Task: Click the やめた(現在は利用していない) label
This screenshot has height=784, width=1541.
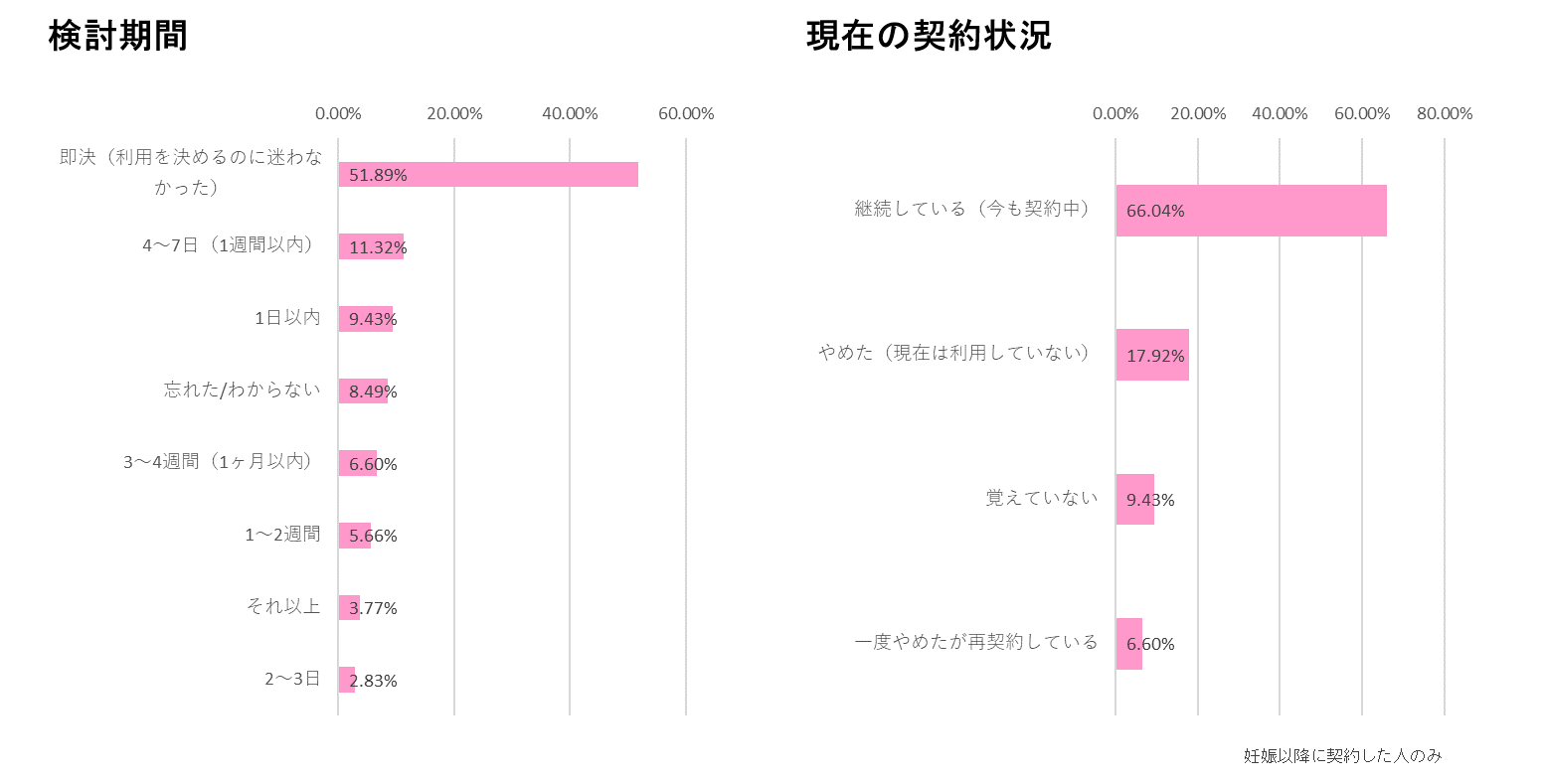Action: tap(955, 354)
